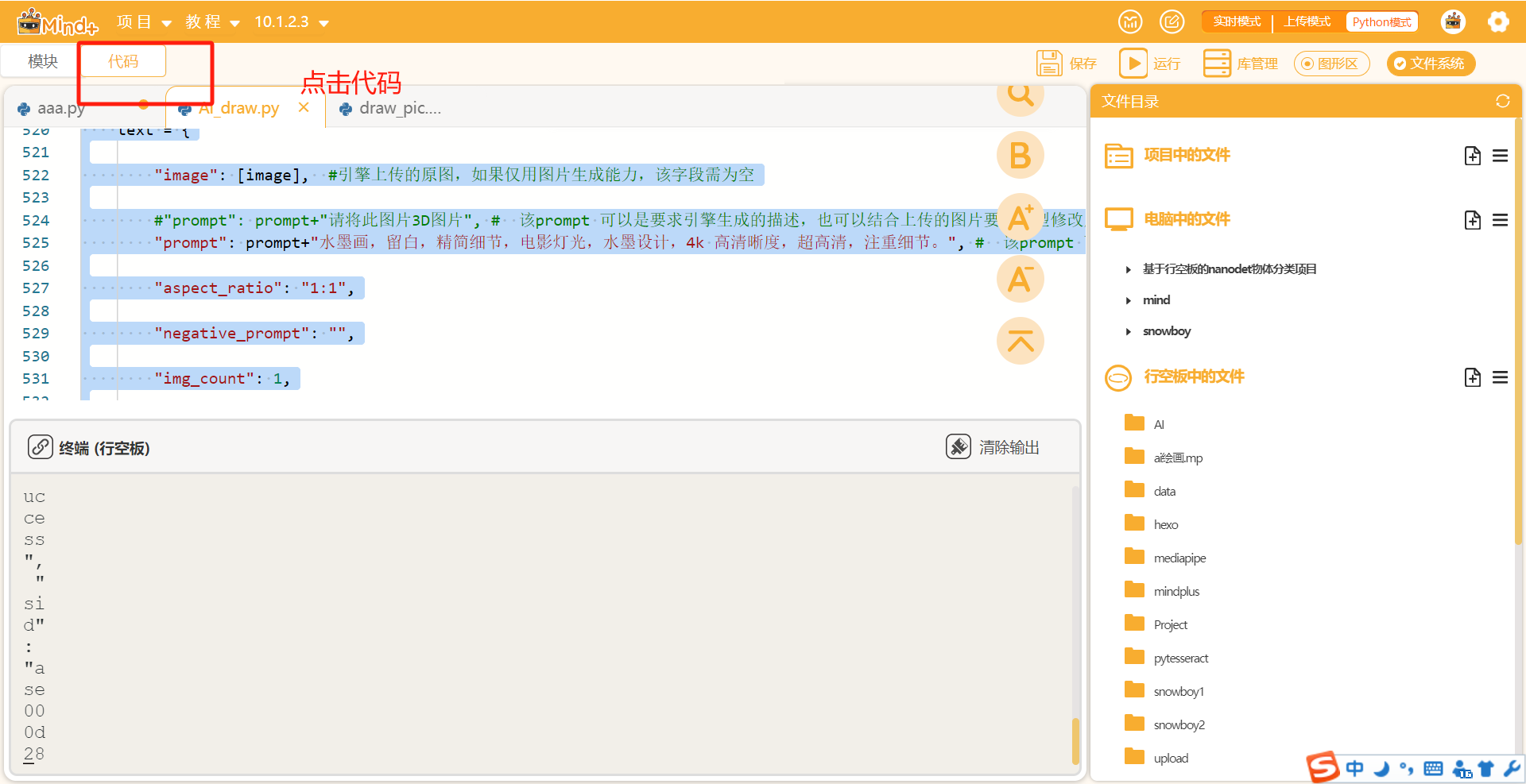
Task: Open the Project folder
Action: point(1156,624)
